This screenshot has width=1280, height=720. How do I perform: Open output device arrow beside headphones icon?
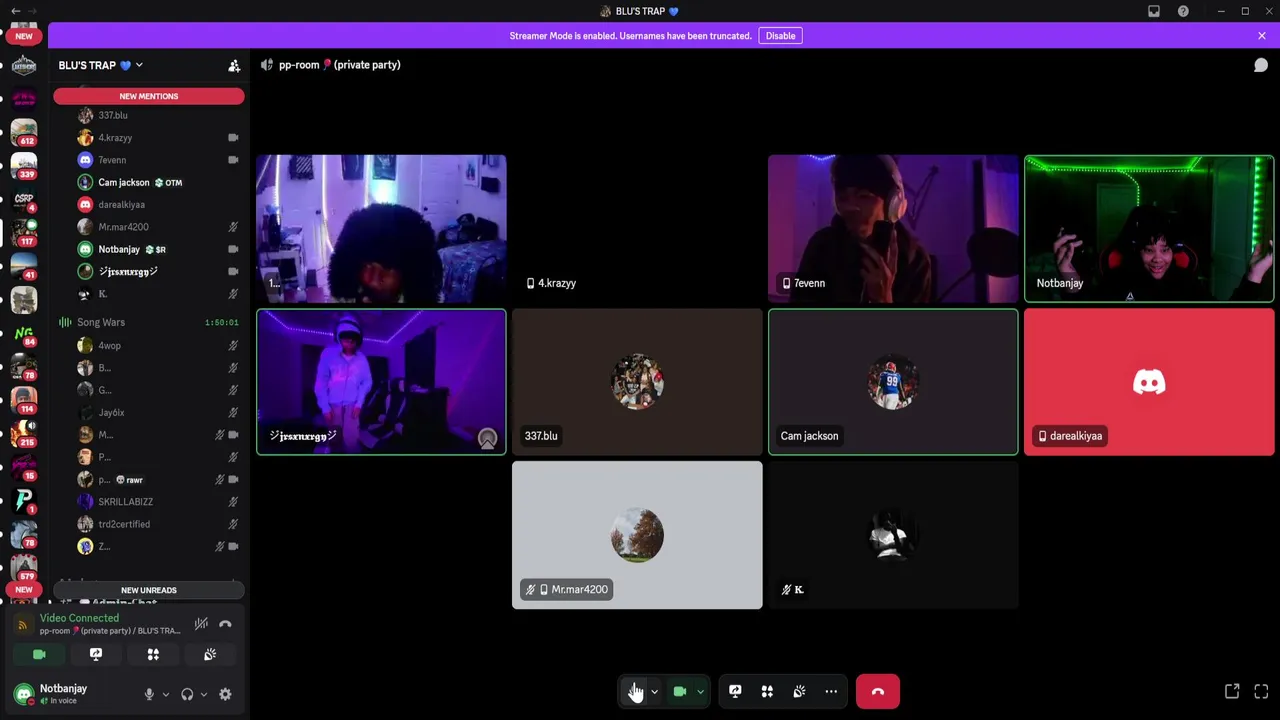point(203,694)
